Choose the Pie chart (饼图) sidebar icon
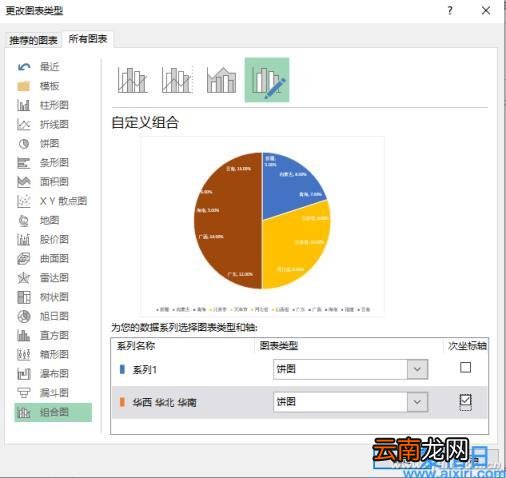Screen dimensions: 506x478 coord(24,144)
